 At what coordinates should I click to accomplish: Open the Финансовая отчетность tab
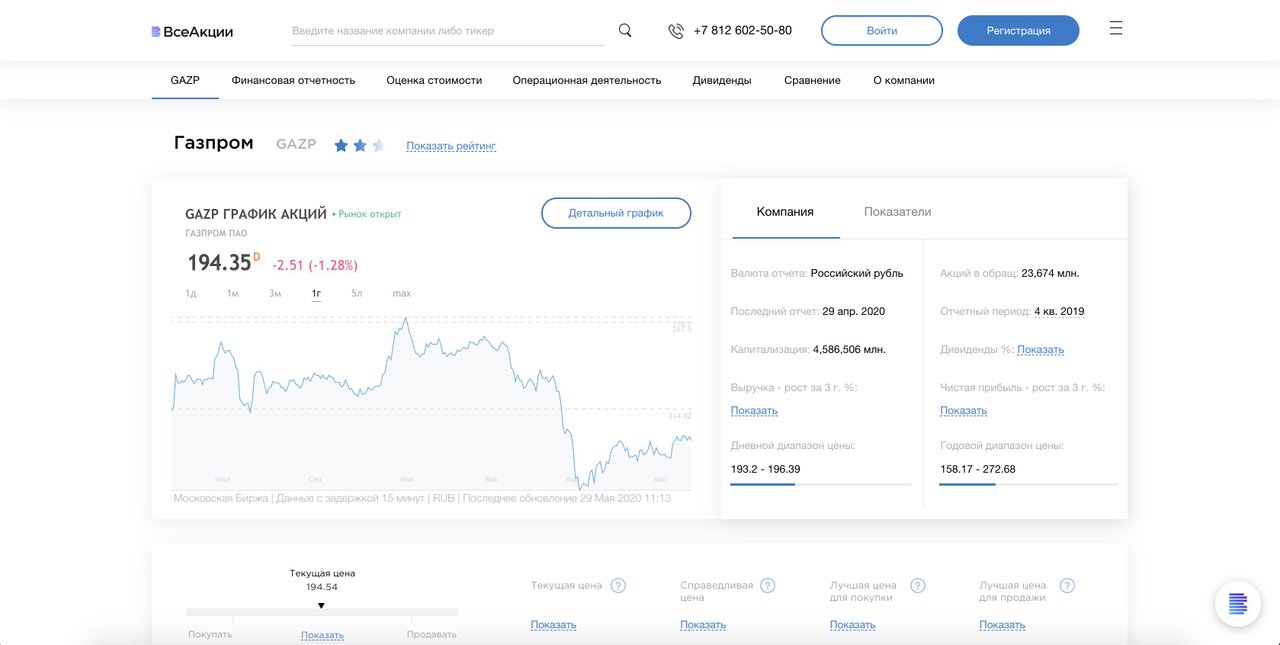point(293,80)
